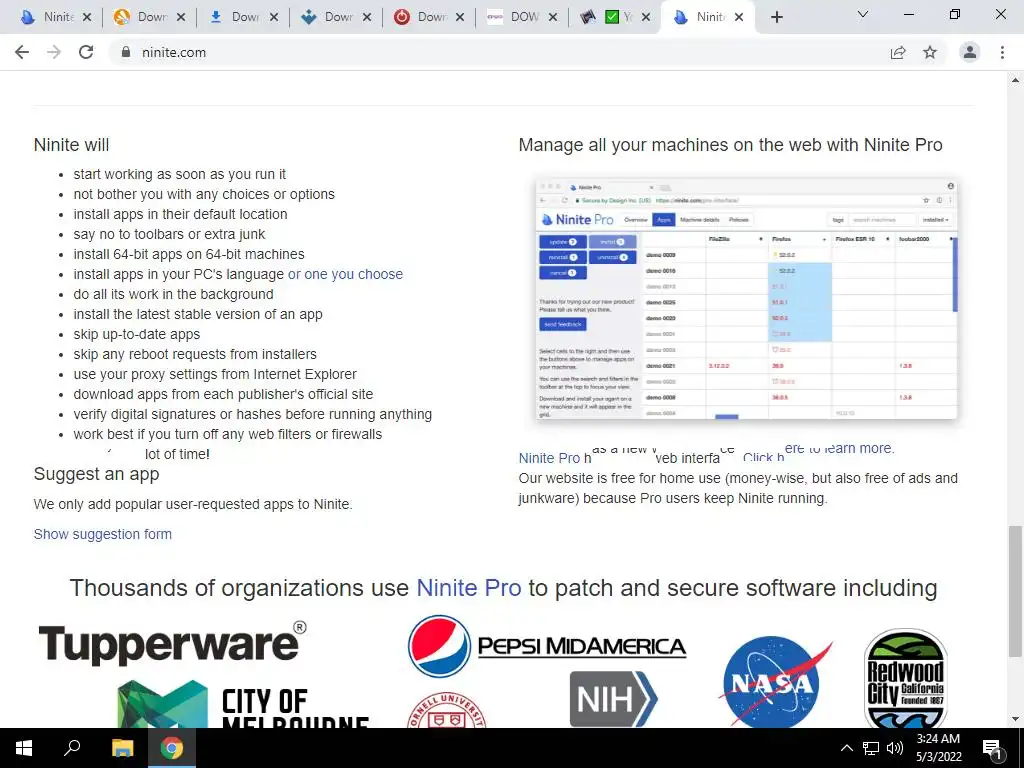Reload the ninite.com page
Image resolution: width=1024 pixels, height=768 pixels.
(x=86, y=52)
